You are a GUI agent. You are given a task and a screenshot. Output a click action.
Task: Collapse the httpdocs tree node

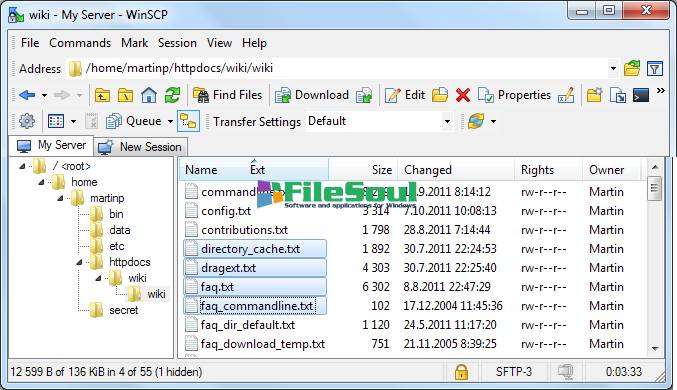coord(79,262)
